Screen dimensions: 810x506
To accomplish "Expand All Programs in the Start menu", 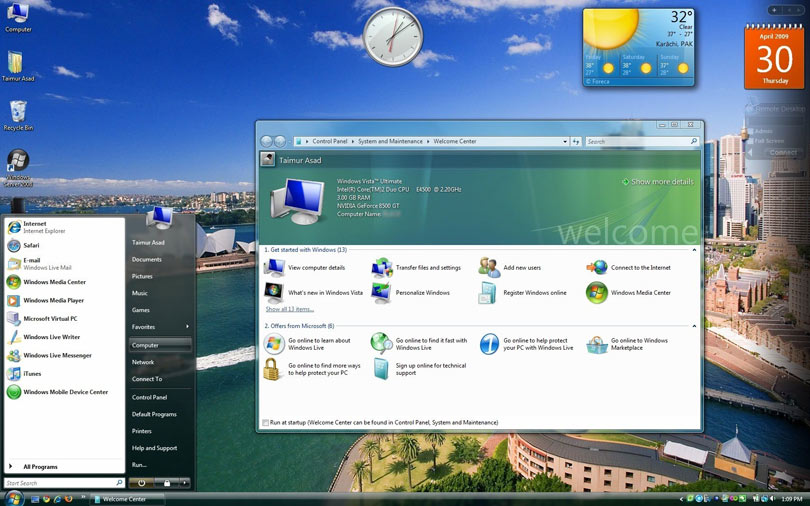I will click(x=40, y=466).
